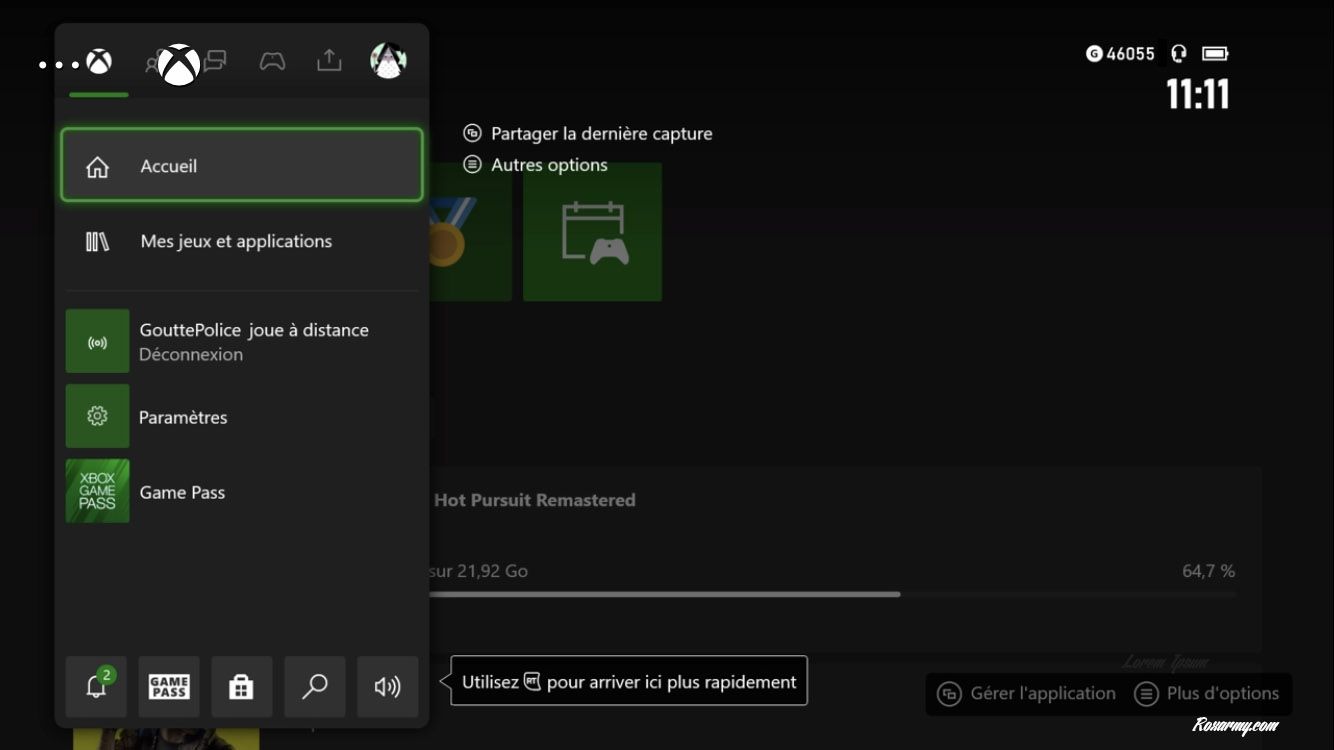The height and width of the screenshot is (750, 1334).
Task: Open the audio volume speaker icon
Action: [387, 687]
